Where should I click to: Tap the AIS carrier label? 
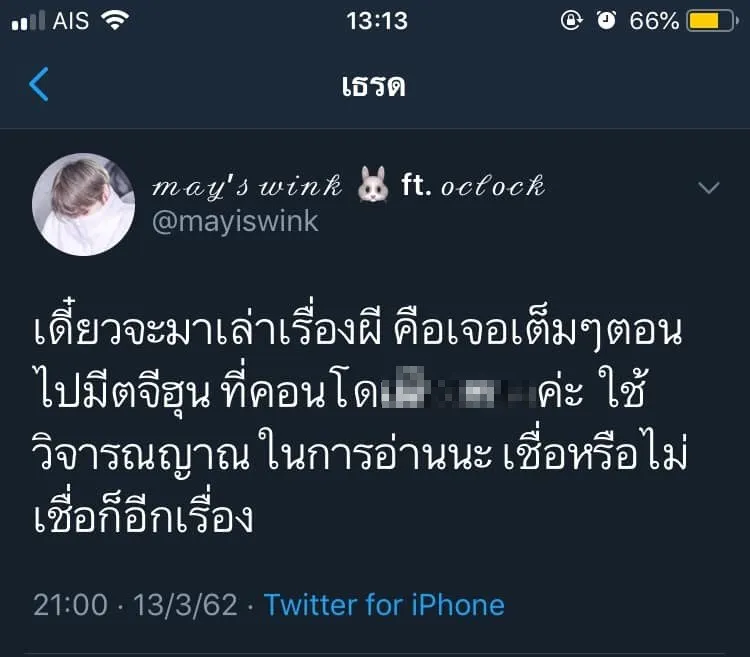tap(71, 21)
